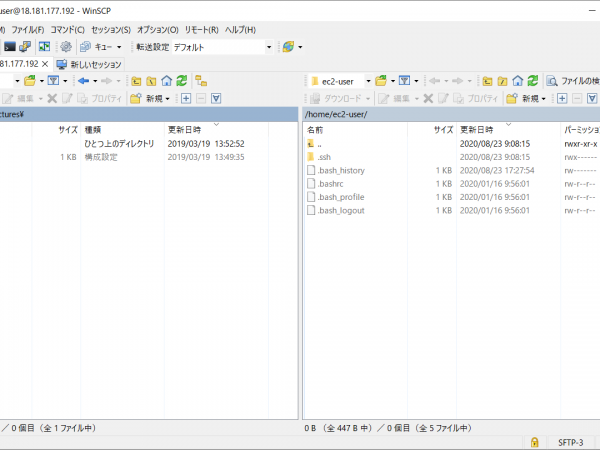Click remote 新規 button
This screenshot has height=450, width=600.
(x=523, y=99)
